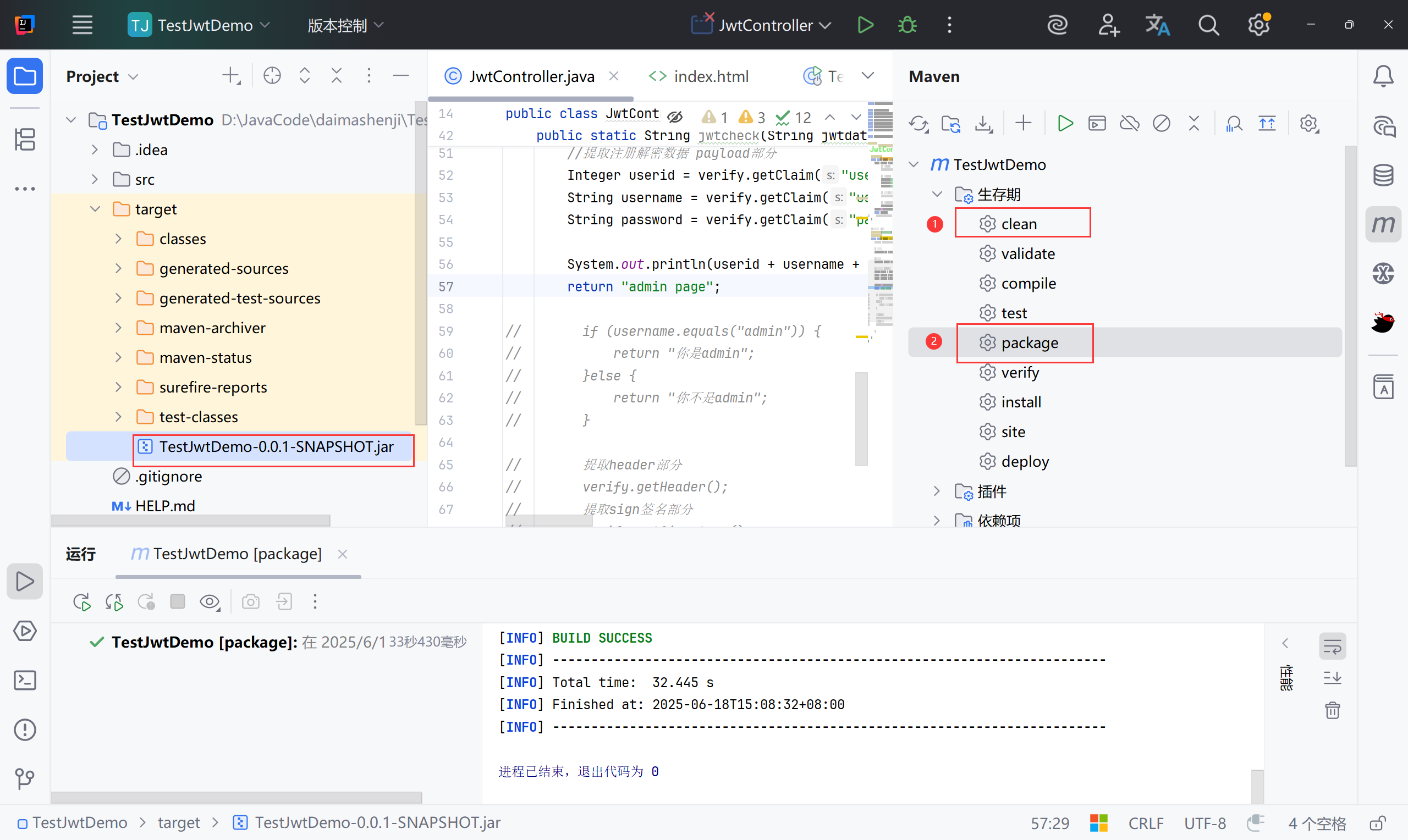Viewport: 1408px width, 840px height.
Task: Expand the src folder
Action: pyautogui.click(x=95, y=179)
